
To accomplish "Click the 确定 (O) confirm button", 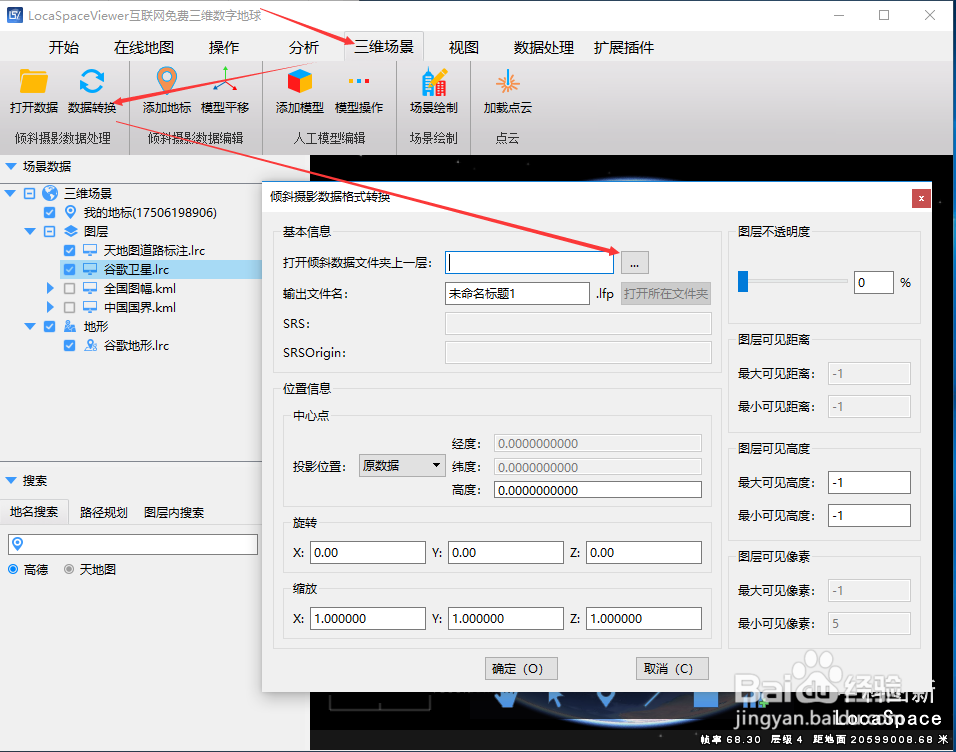I will (x=520, y=668).
